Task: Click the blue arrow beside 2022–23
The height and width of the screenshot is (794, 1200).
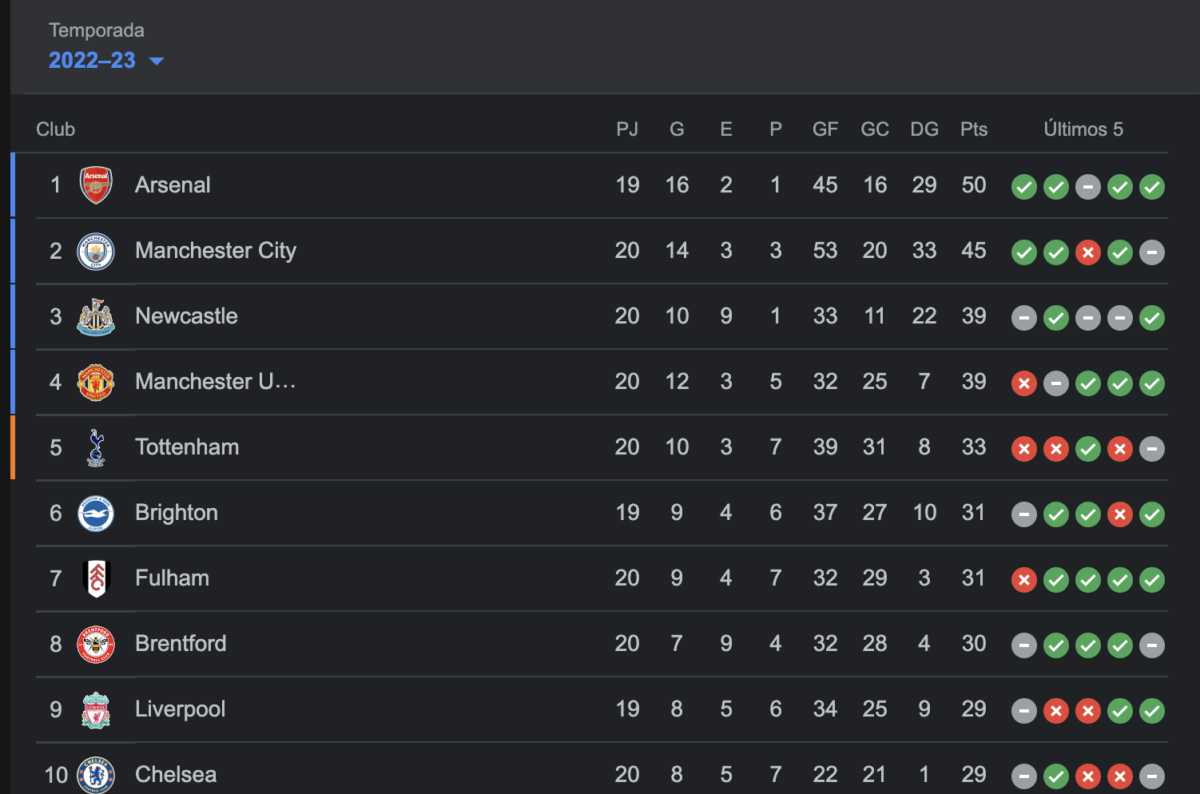Action: coord(156,61)
